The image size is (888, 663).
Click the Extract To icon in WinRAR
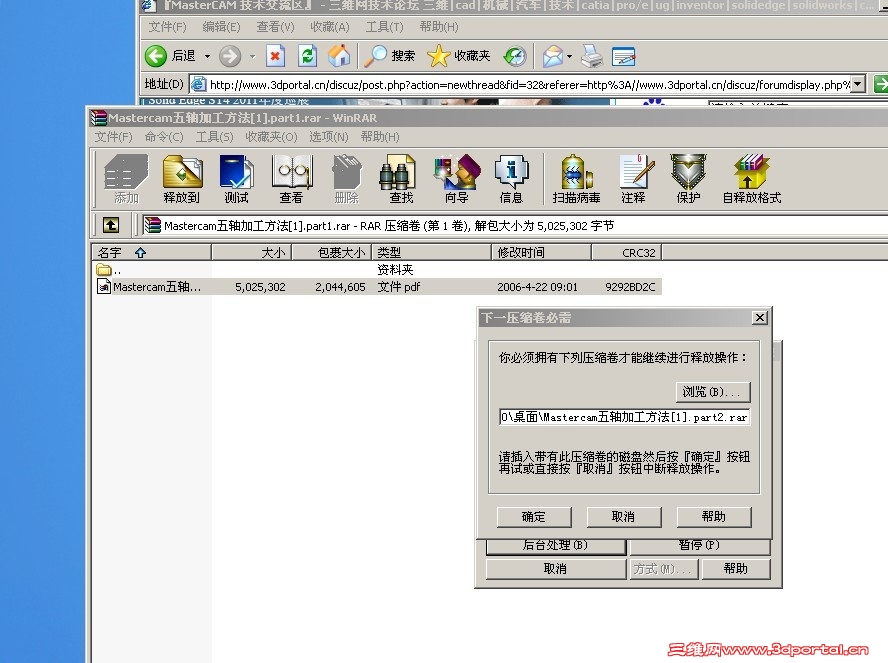(182, 179)
